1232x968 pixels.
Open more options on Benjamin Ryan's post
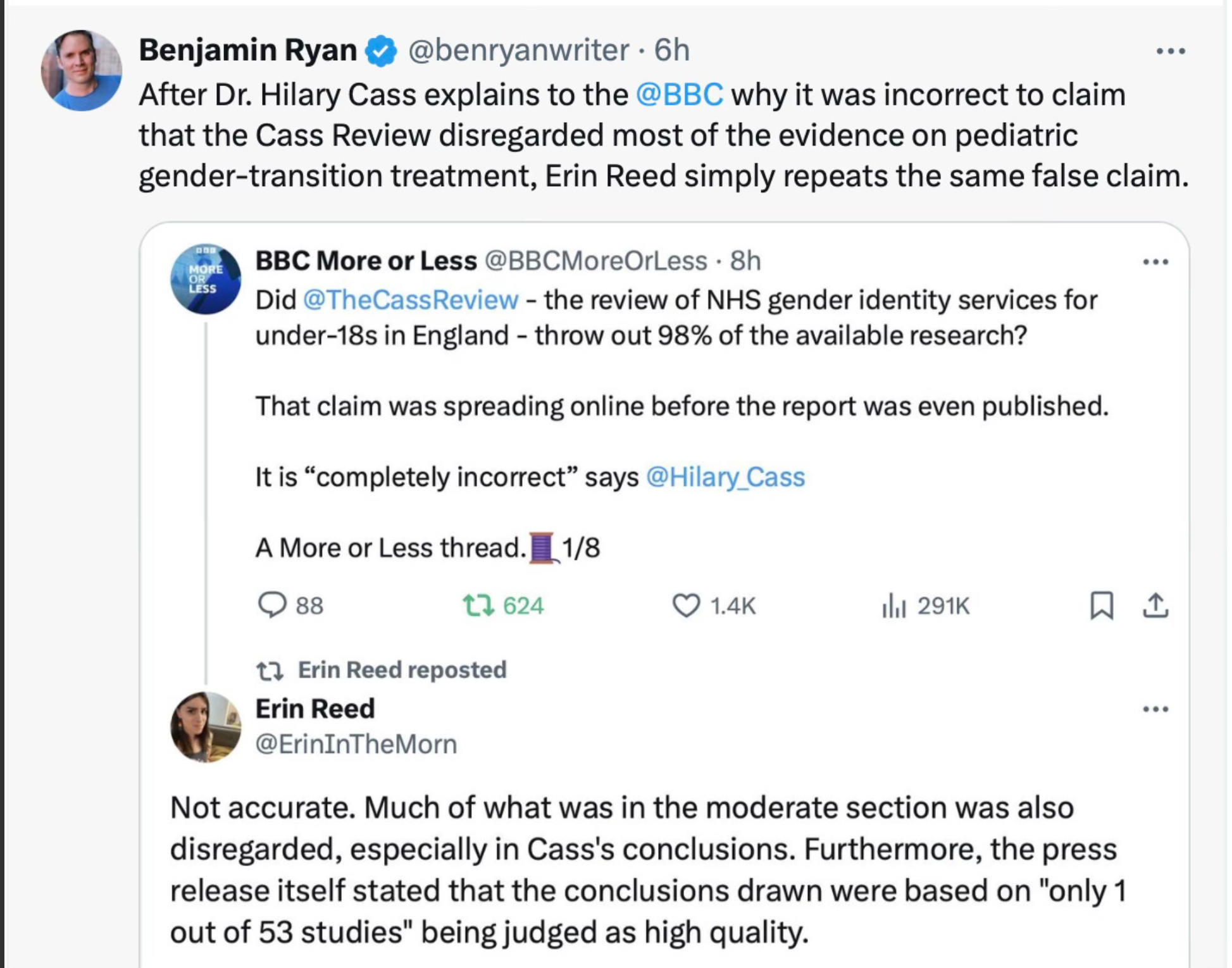(x=1171, y=51)
